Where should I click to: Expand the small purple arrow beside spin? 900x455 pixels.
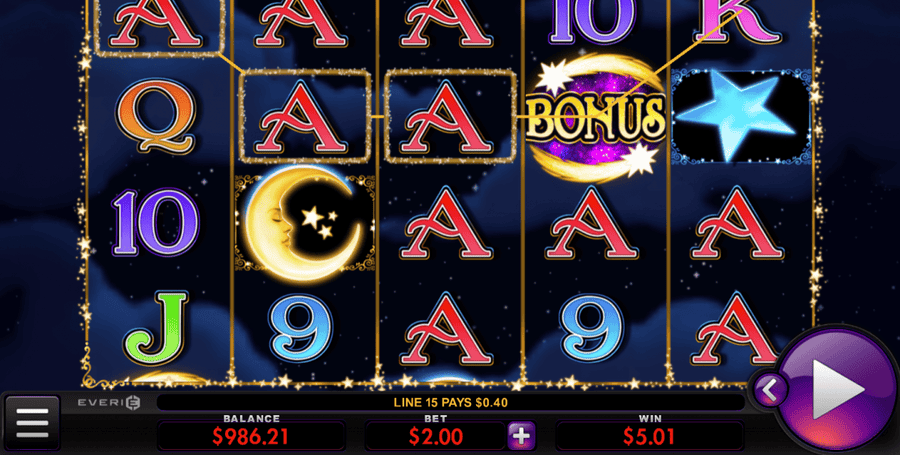coord(770,390)
